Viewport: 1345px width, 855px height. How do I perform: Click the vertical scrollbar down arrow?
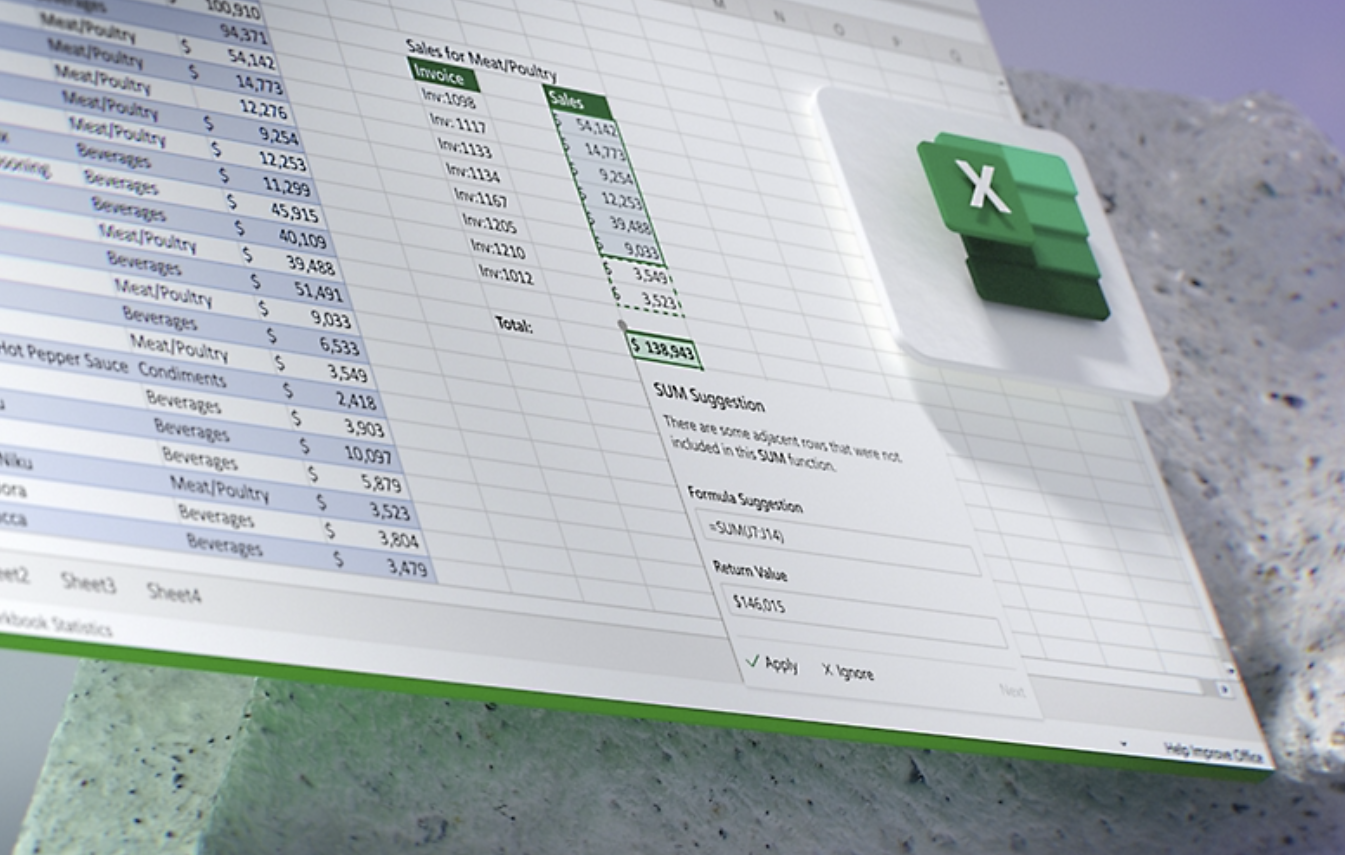tap(1229, 670)
